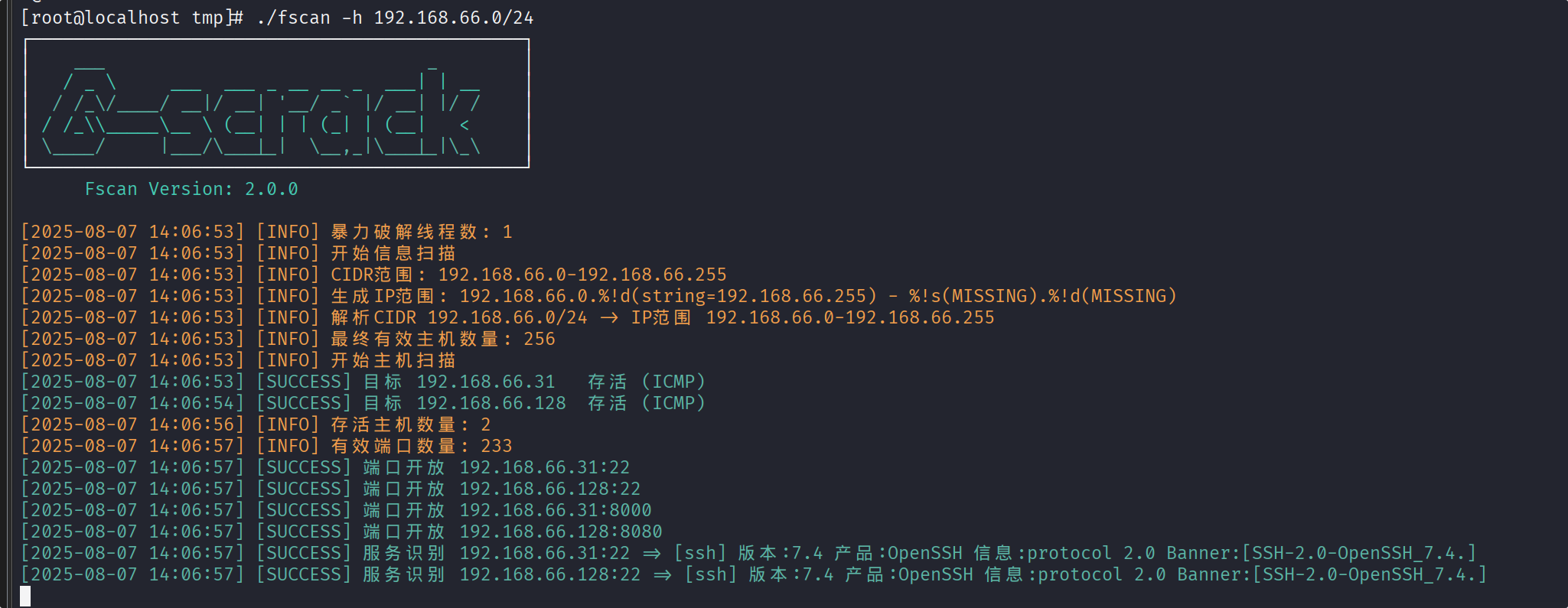Viewport: 1568px width, 608px height.
Task: Click the 暴力破解线程数: 1 info line
Action: [x=266, y=232]
